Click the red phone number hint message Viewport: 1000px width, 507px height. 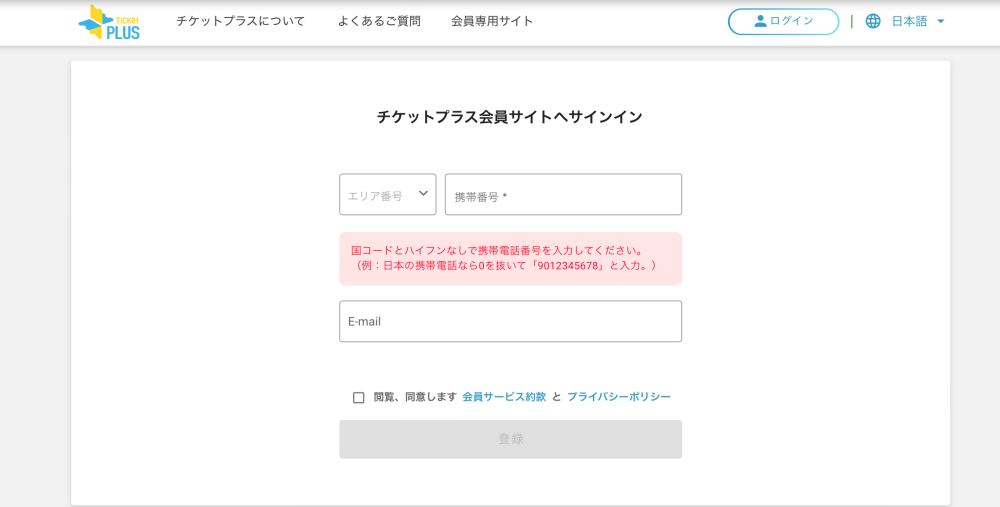coord(510,258)
